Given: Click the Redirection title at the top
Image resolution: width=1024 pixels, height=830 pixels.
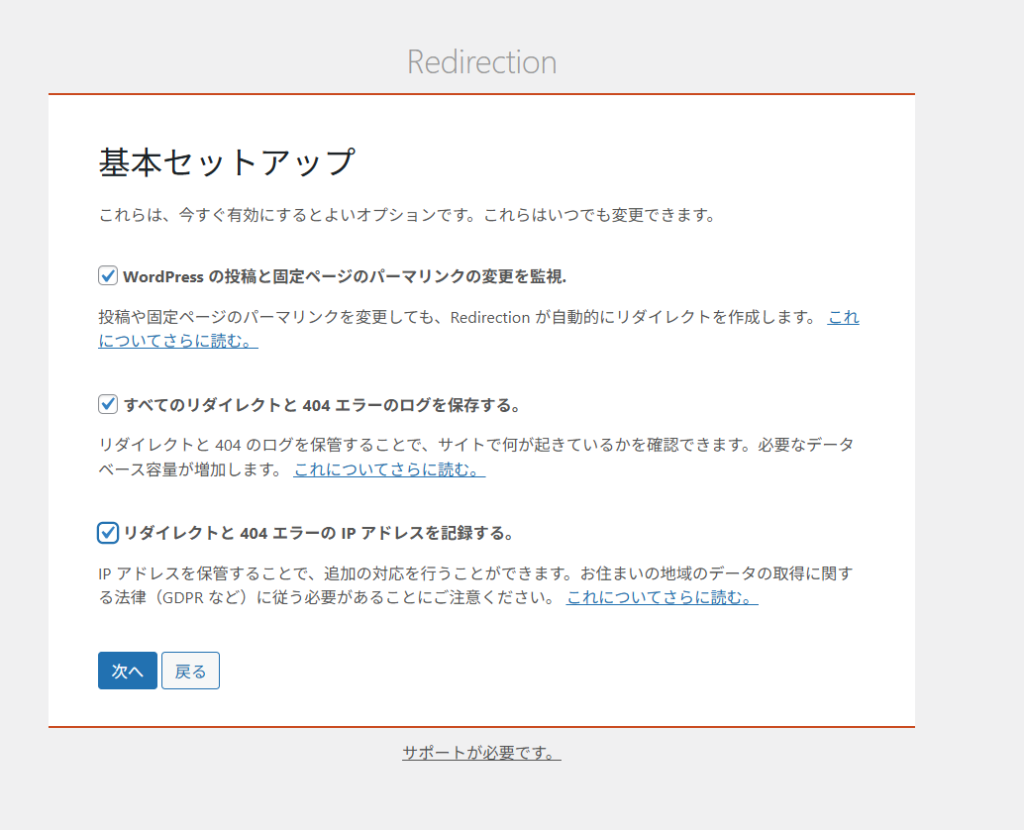Looking at the screenshot, I should coord(481,62).
